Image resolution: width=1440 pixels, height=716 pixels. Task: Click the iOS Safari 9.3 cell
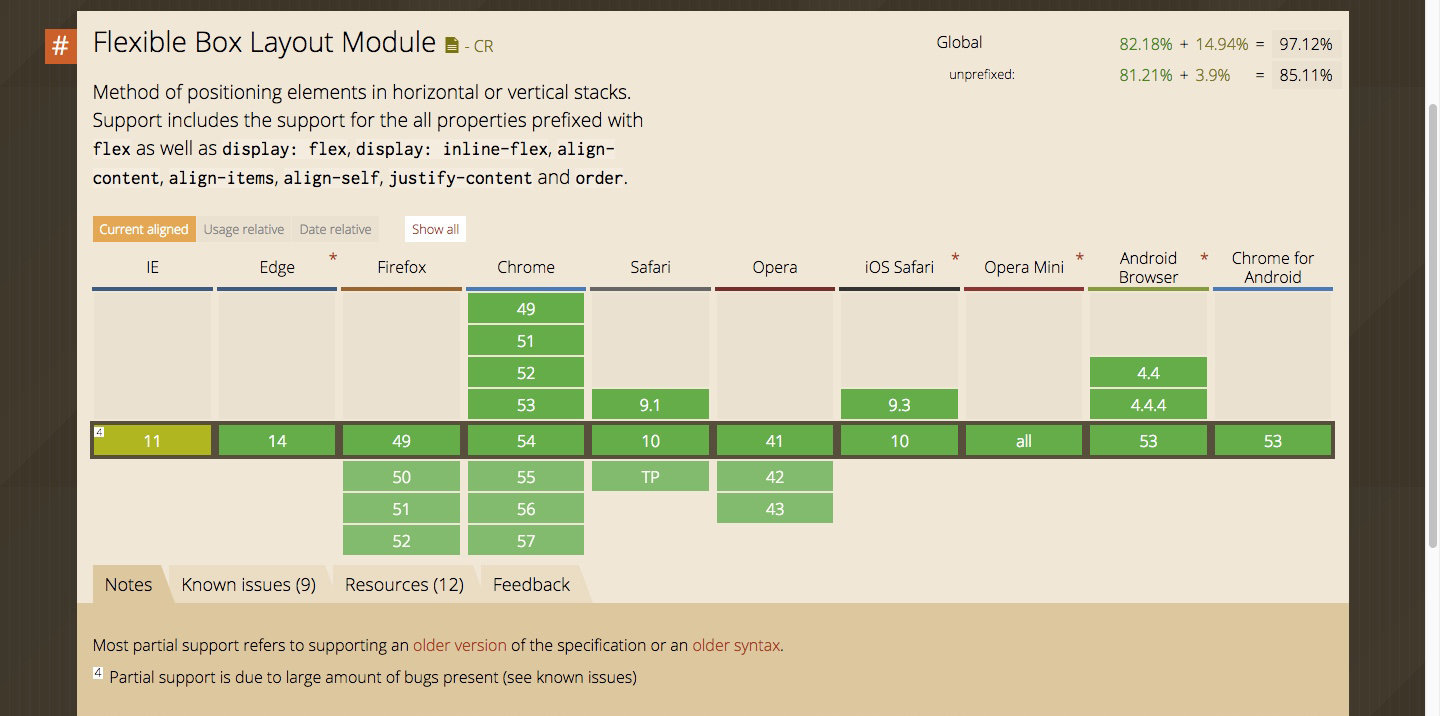click(x=899, y=405)
